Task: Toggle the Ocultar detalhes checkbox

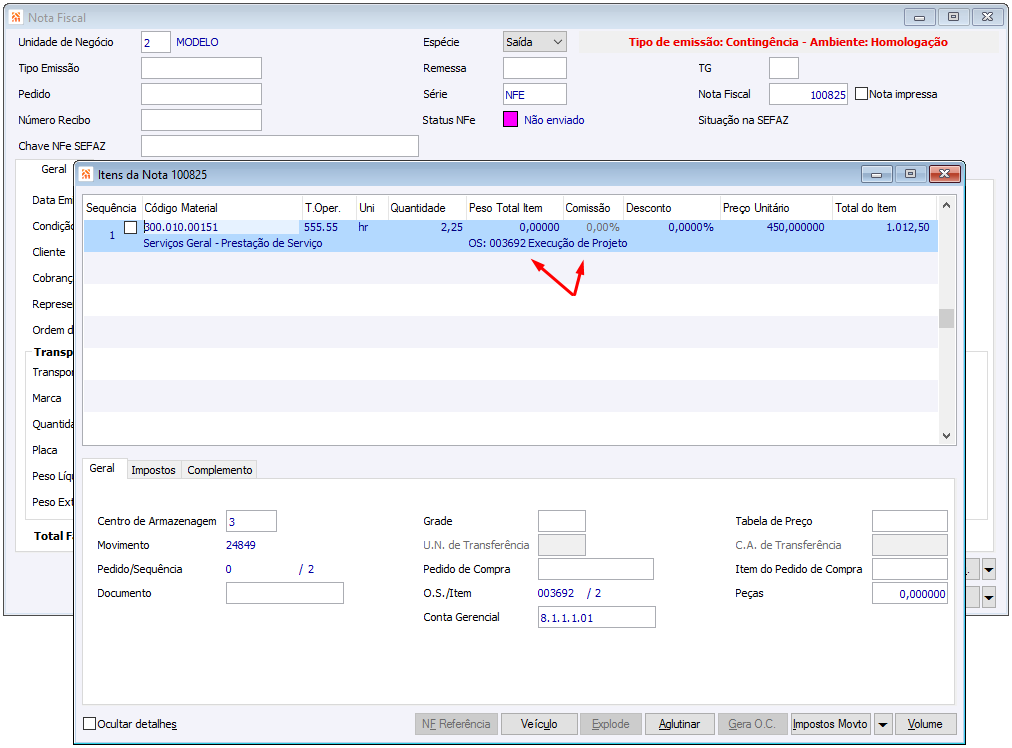Action: point(90,724)
